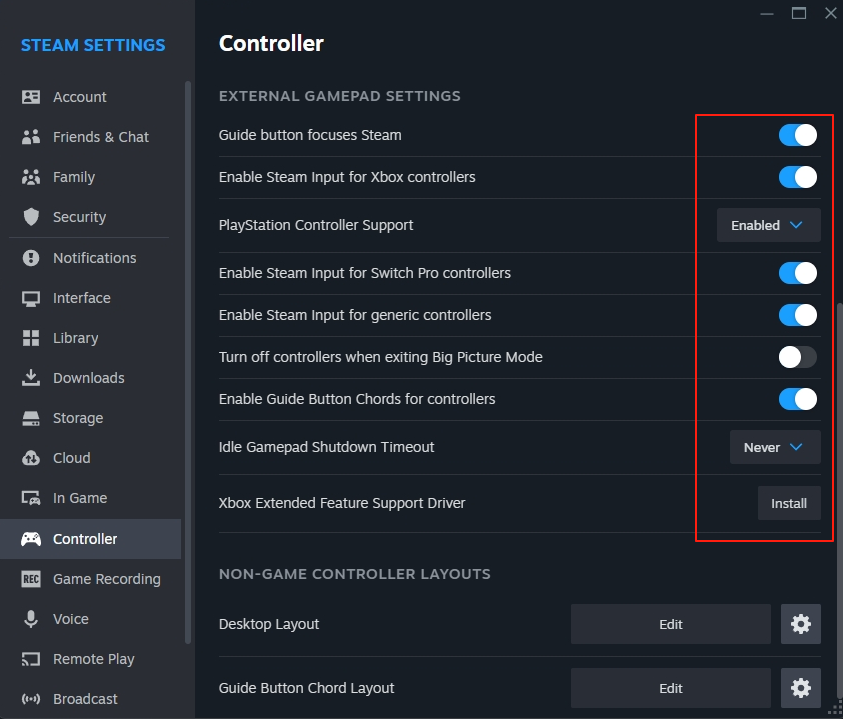Viewport: 843px width, 719px height.
Task: Select Remote Play settings
Action: click(x=90, y=659)
